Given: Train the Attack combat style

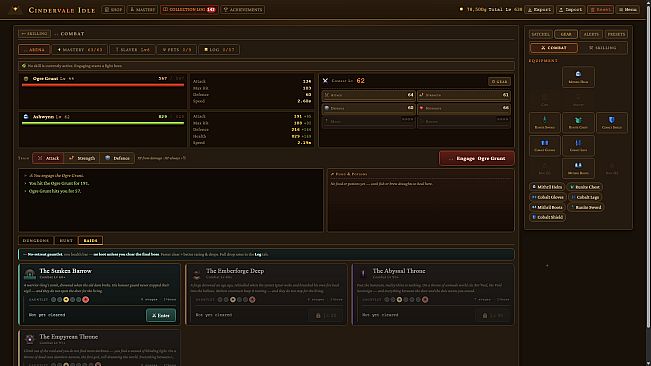Looking at the screenshot, I should tap(48, 158).
